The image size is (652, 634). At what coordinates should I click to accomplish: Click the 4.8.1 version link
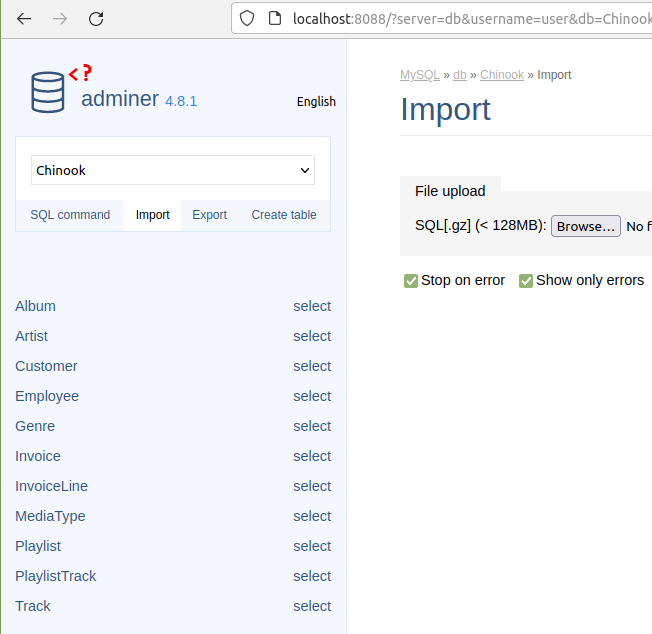click(x=181, y=101)
